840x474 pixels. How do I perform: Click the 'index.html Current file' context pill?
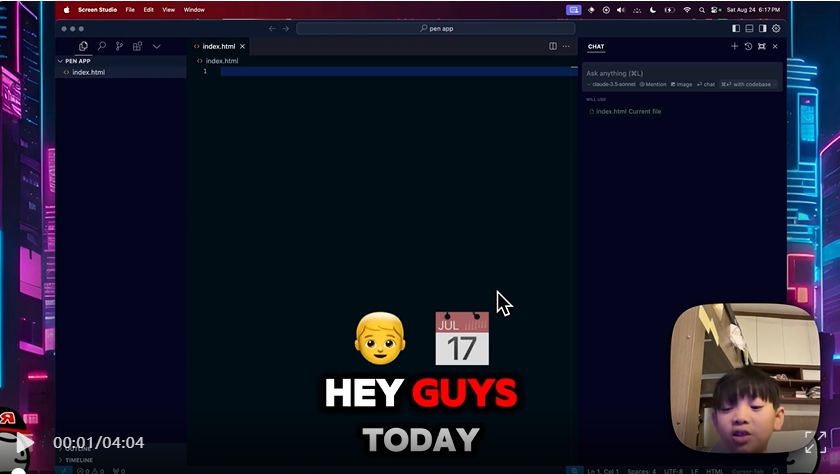coord(625,111)
